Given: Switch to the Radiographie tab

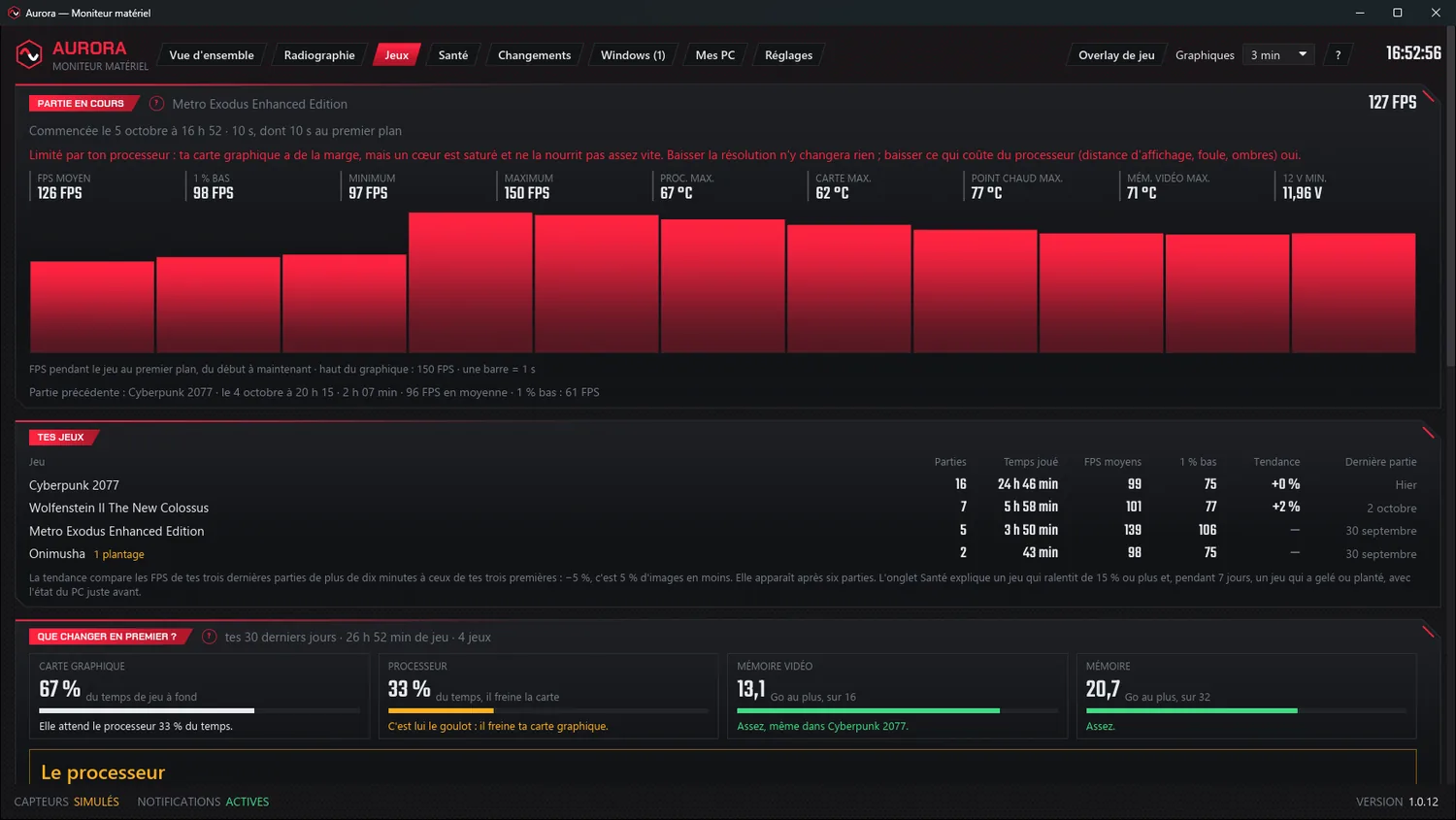Looking at the screenshot, I should point(319,55).
